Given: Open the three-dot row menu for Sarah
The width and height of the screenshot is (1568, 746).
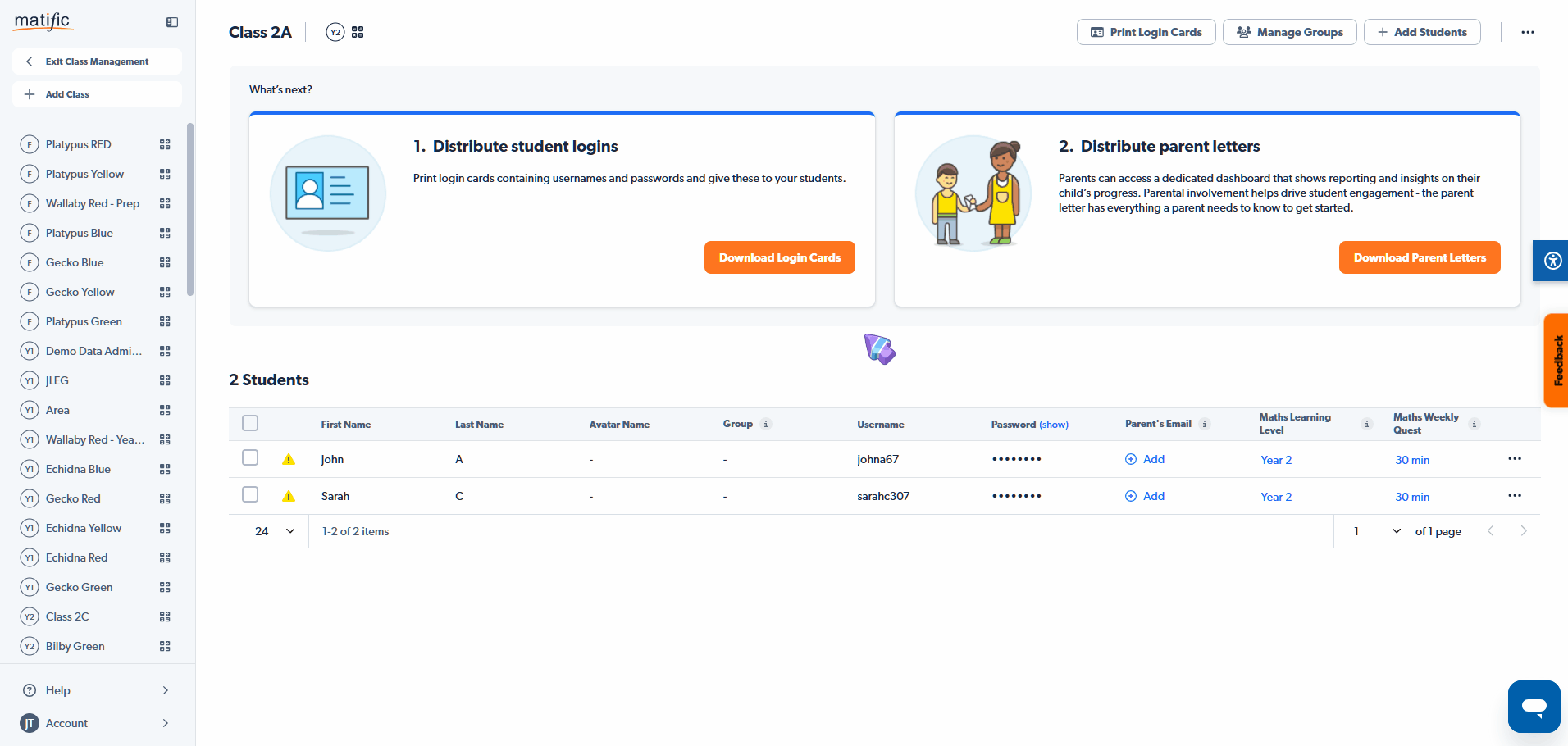Looking at the screenshot, I should (1514, 495).
